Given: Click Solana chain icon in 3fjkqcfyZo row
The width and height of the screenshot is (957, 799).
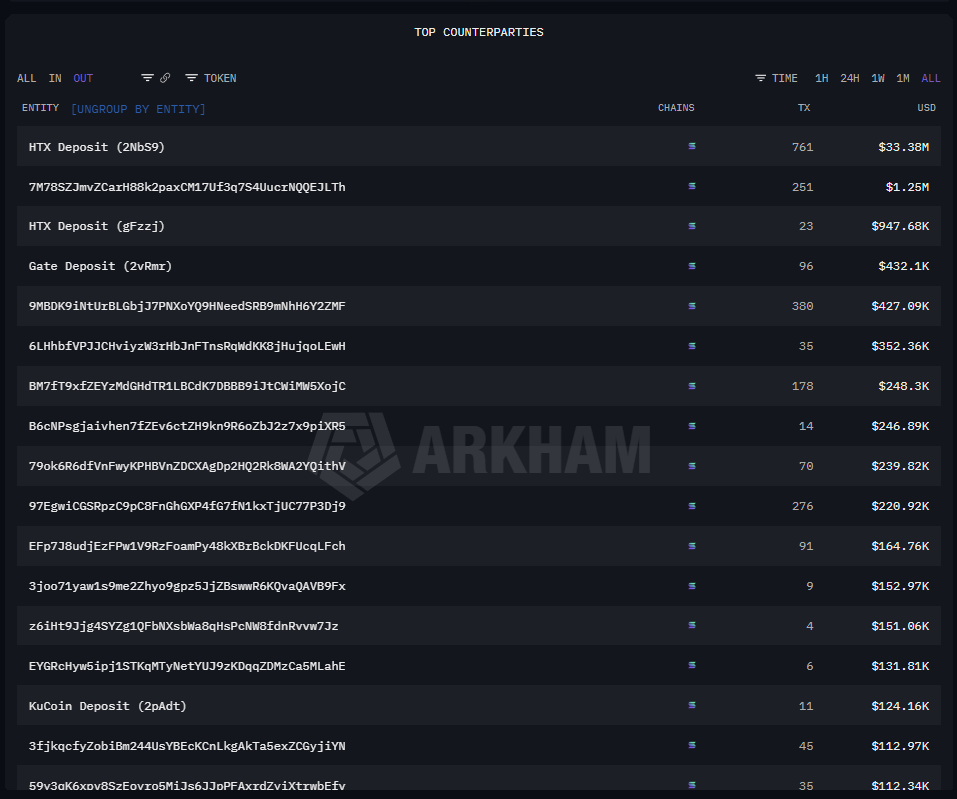Looking at the screenshot, I should (692, 745).
